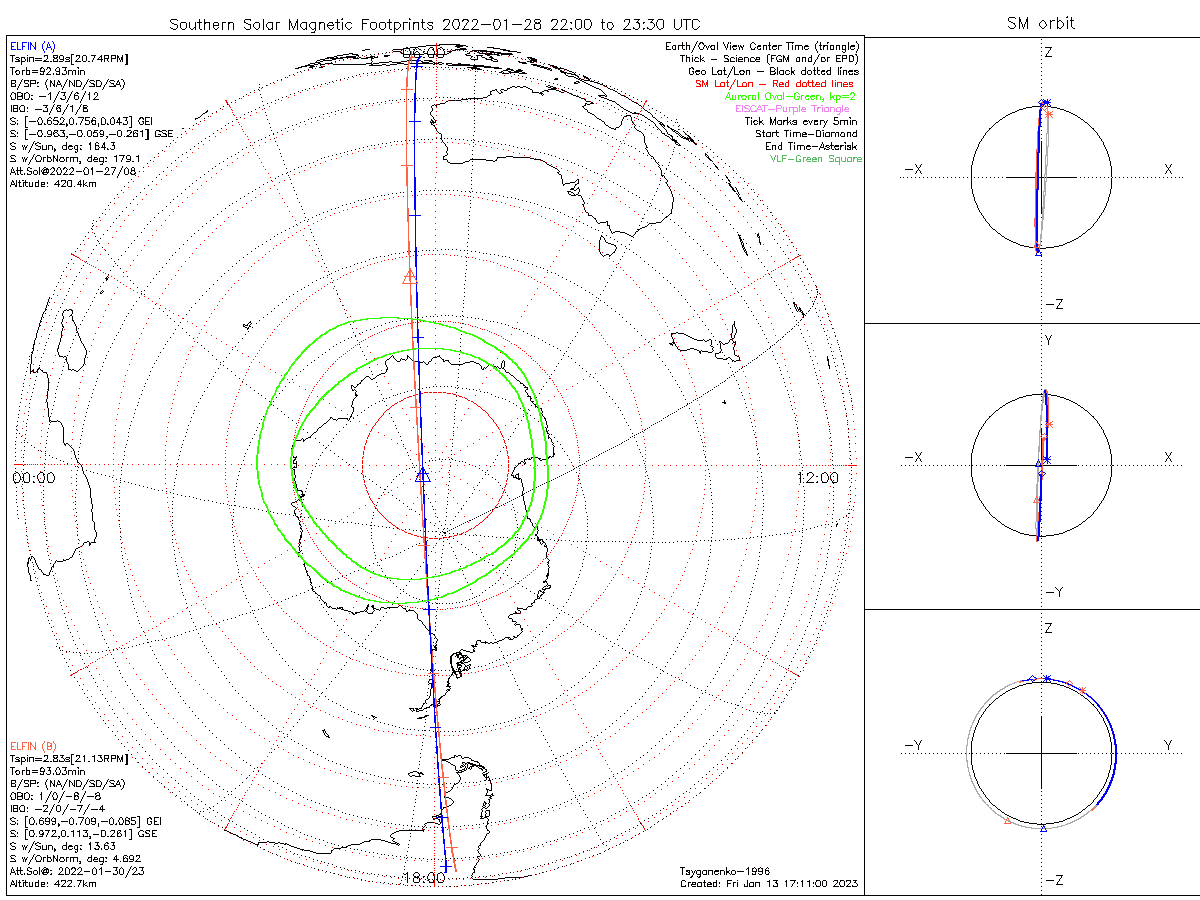
Task: Select the blue 'ELFIN (A)' label
Action: coord(35,46)
